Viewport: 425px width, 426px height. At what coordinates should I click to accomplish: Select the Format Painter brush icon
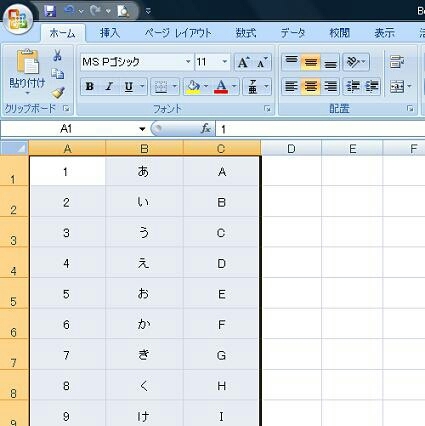click(x=58, y=92)
